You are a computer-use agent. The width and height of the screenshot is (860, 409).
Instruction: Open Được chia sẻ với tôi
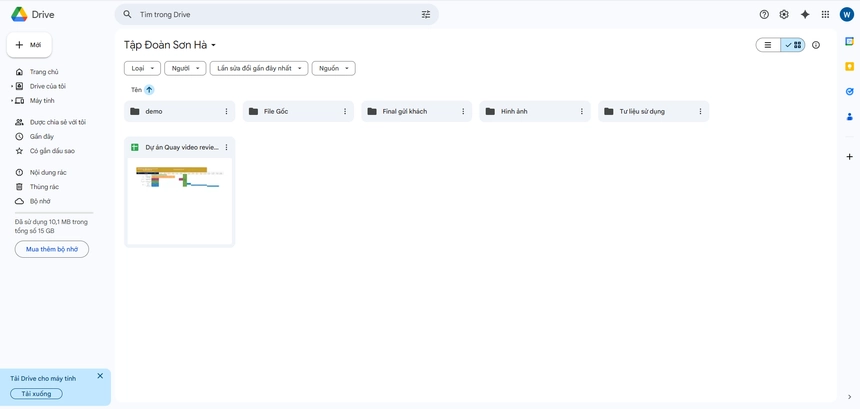pyautogui.click(x=57, y=122)
